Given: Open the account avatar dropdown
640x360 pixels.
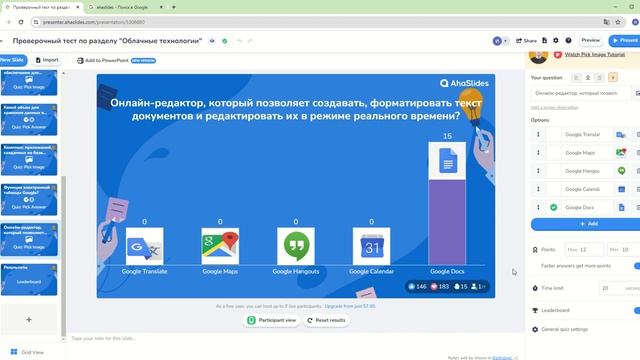Looking at the screenshot, I should 500,41.
